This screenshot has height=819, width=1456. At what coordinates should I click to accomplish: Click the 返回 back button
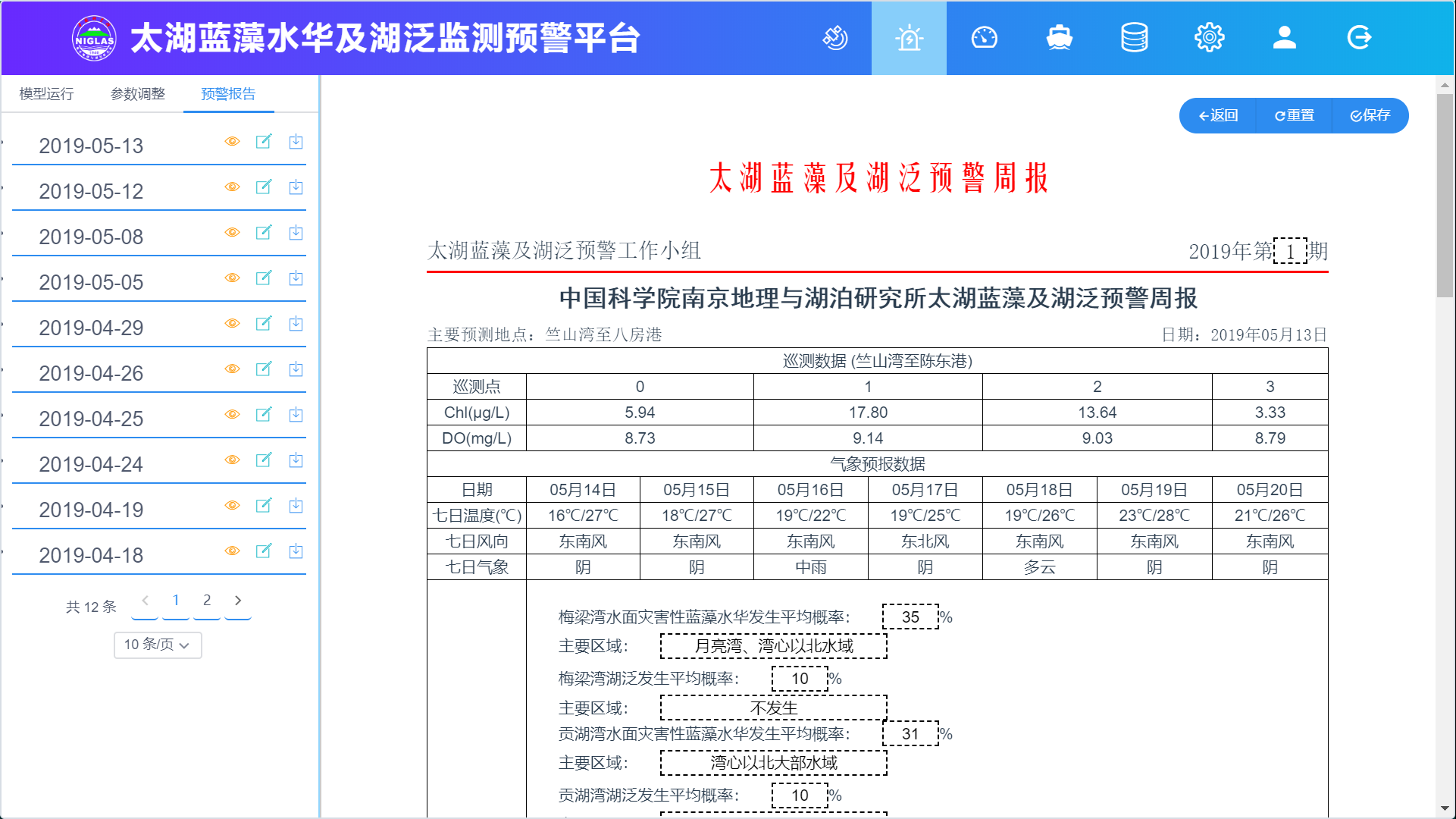1218,115
